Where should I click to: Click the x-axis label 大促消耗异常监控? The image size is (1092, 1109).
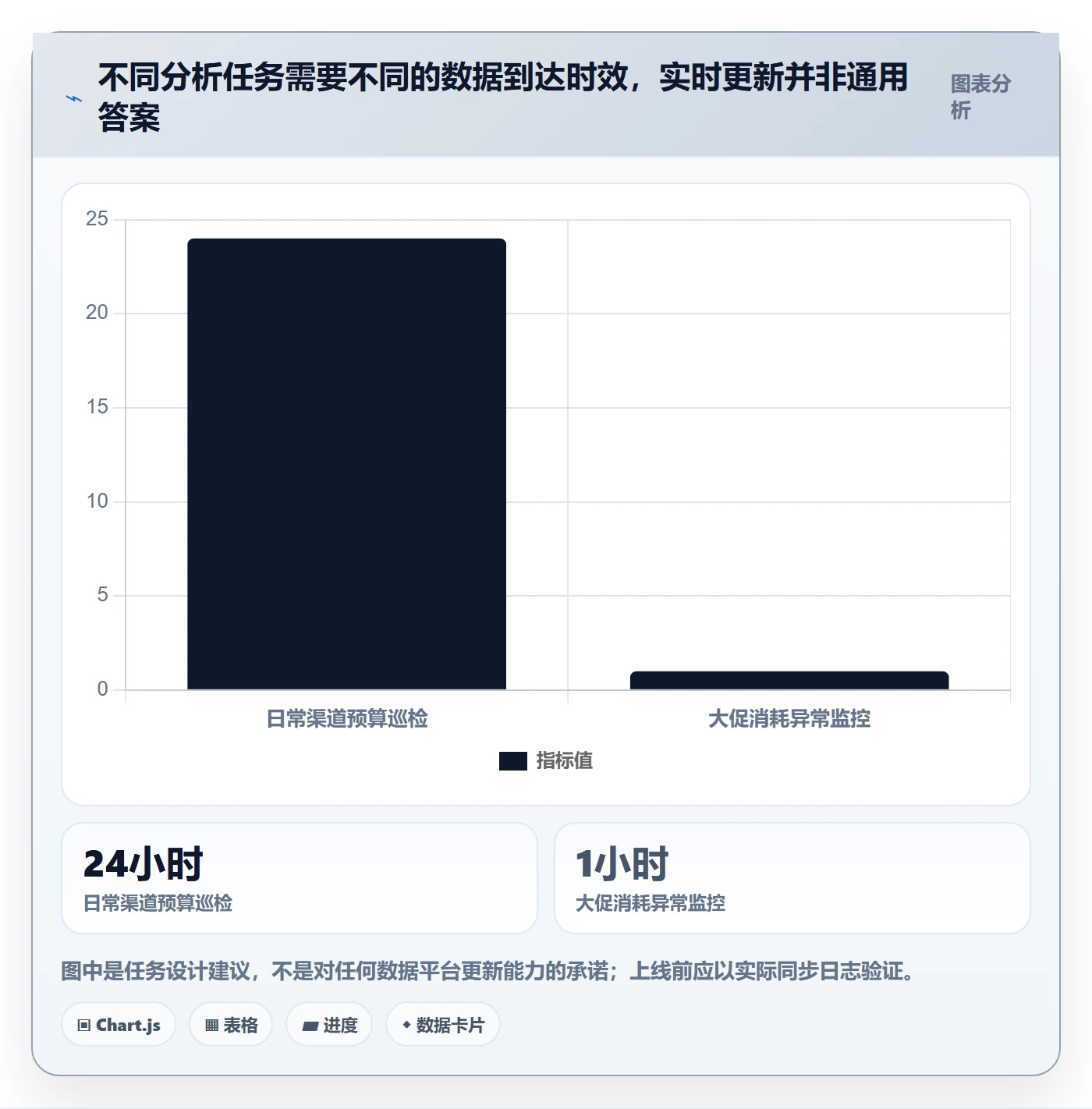(x=789, y=718)
